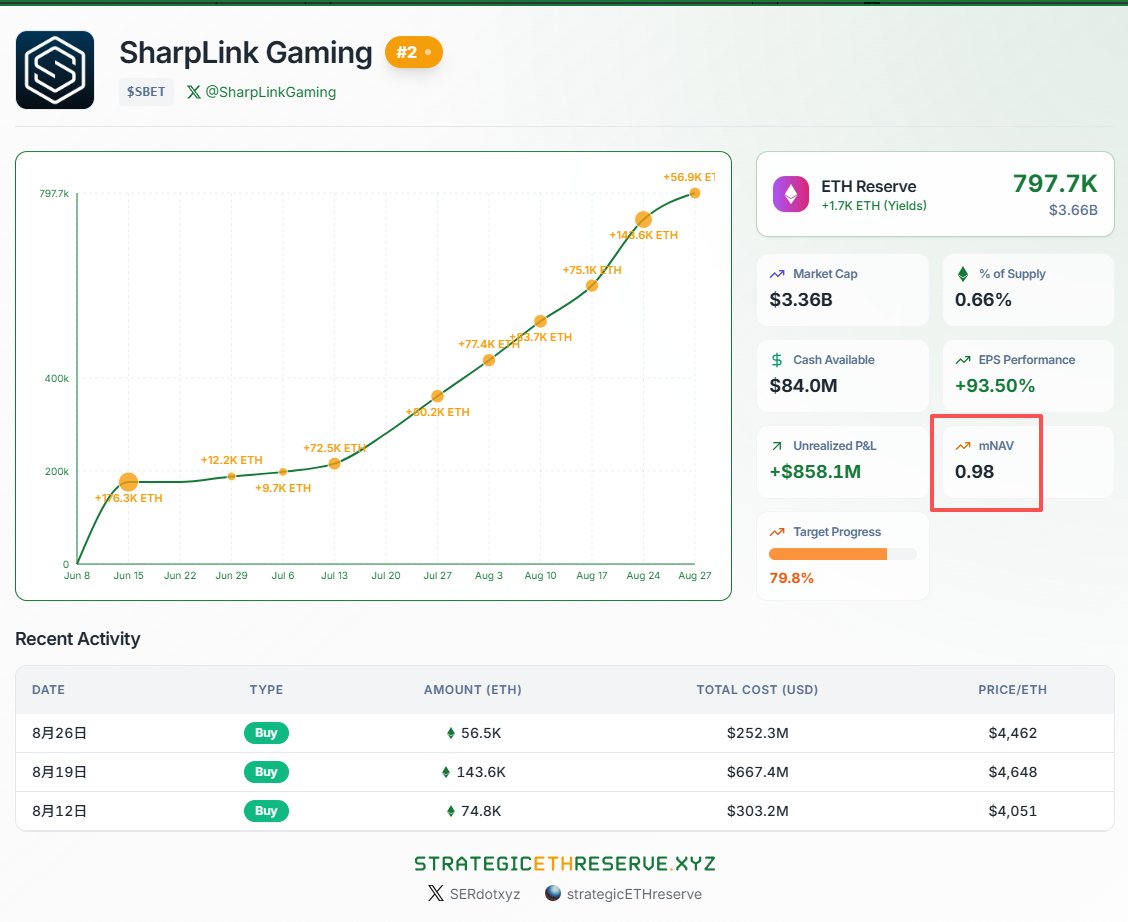Click the Buy badge in 8月12日 row

tap(266, 811)
